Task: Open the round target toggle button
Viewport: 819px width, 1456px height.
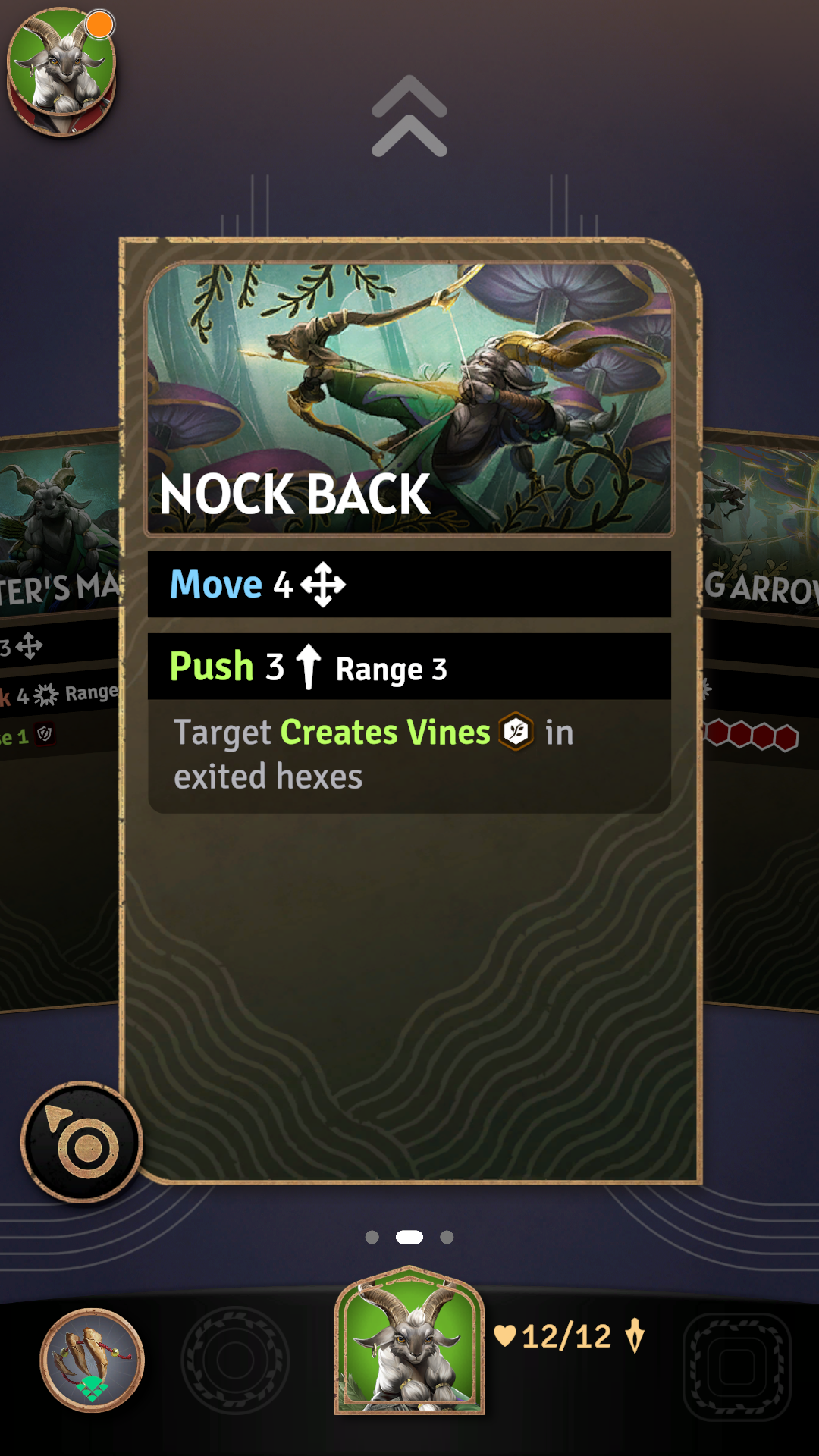Action: [82, 1142]
